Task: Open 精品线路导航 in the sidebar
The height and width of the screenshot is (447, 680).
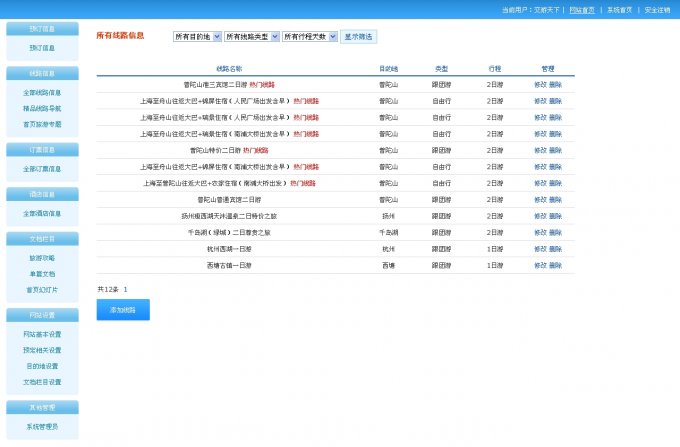Action: click(42, 108)
